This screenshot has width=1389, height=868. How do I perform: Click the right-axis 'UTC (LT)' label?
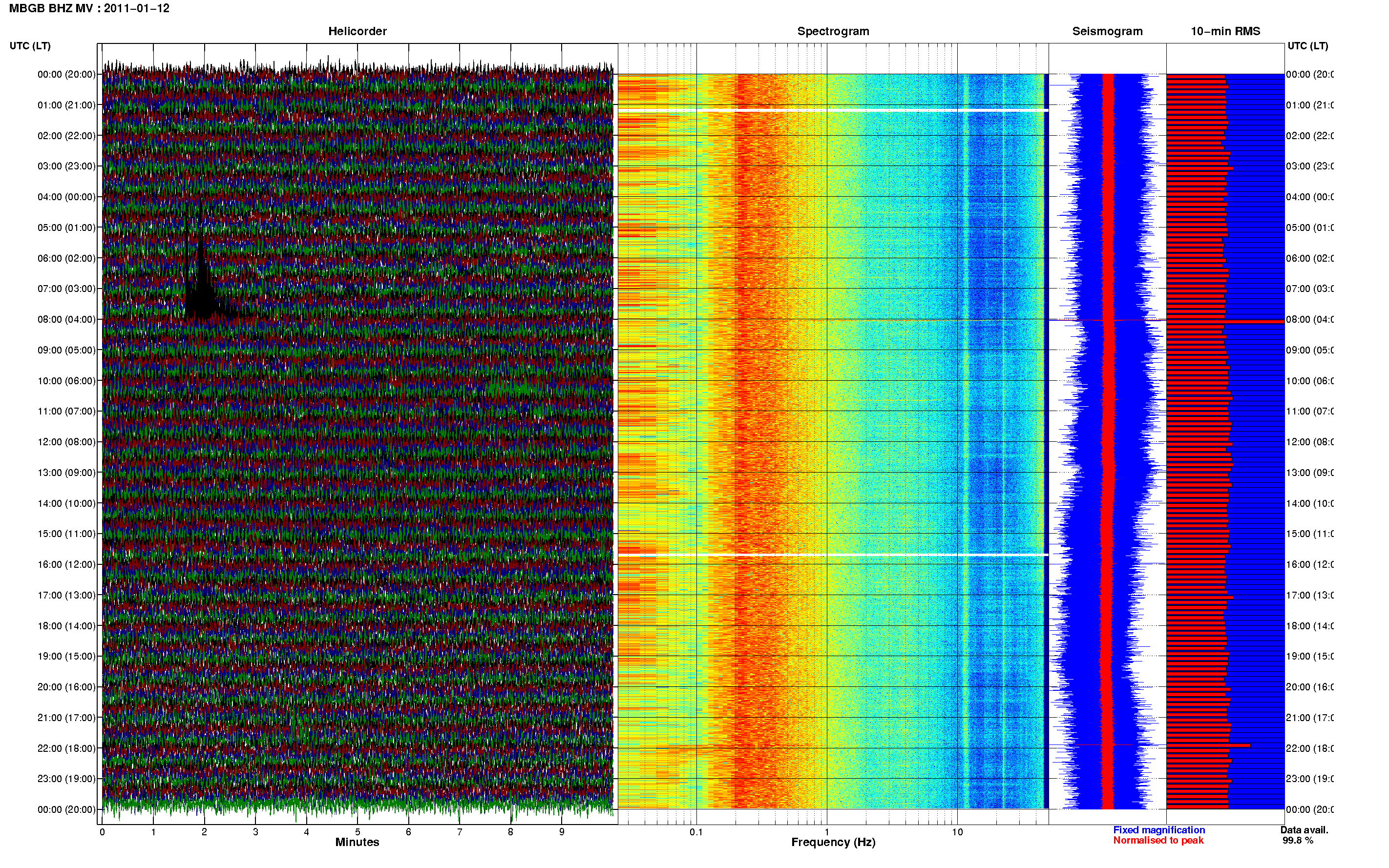[1307, 46]
